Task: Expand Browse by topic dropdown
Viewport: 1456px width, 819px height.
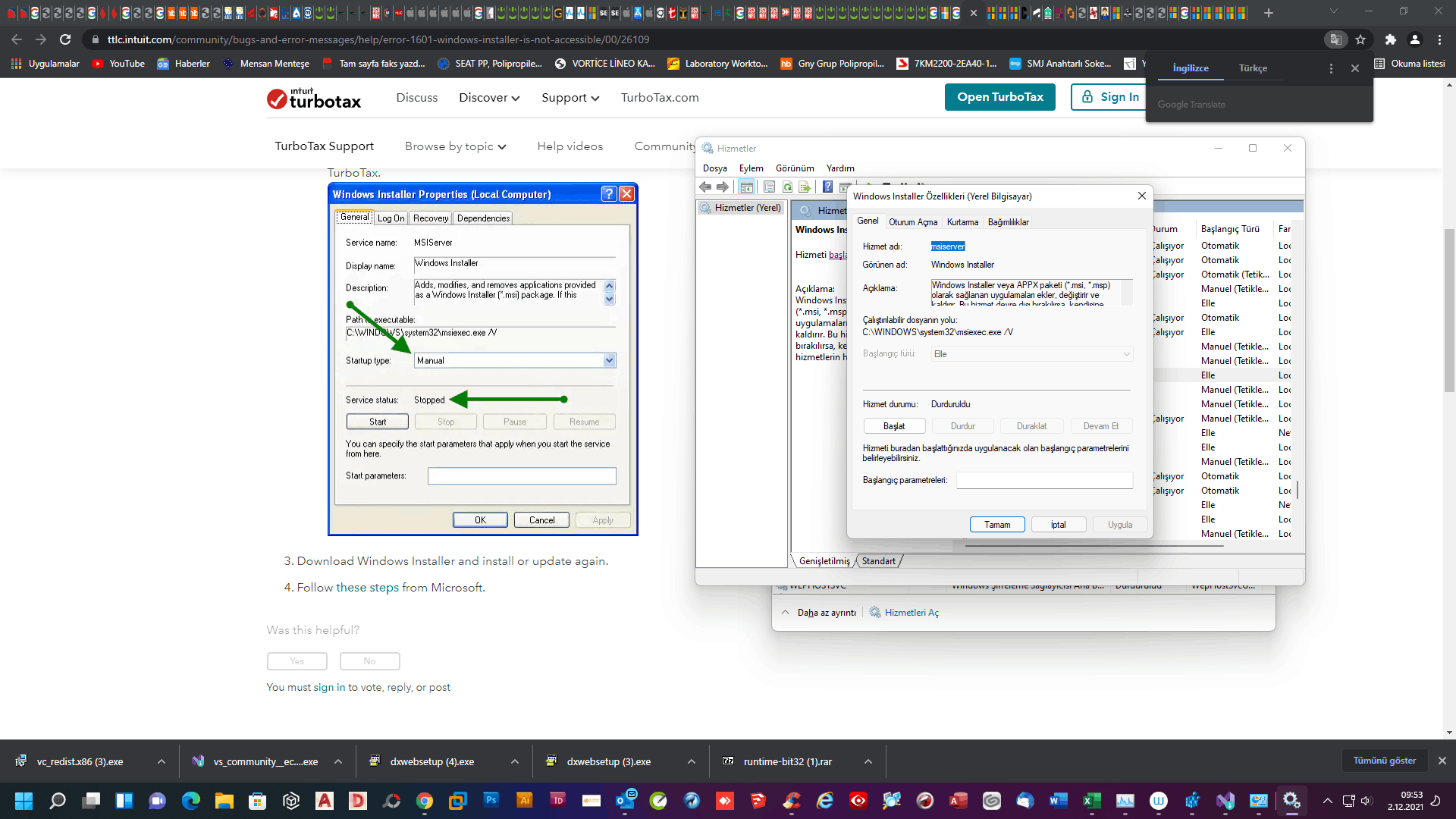Action: pos(455,146)
